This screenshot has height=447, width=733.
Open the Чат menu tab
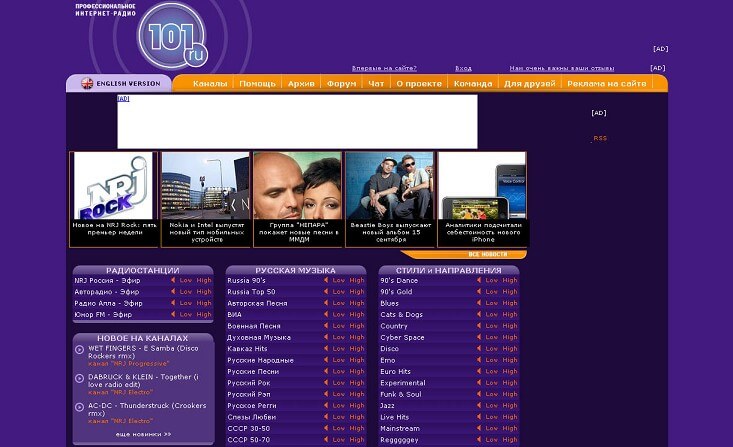(x=376, y=84)
